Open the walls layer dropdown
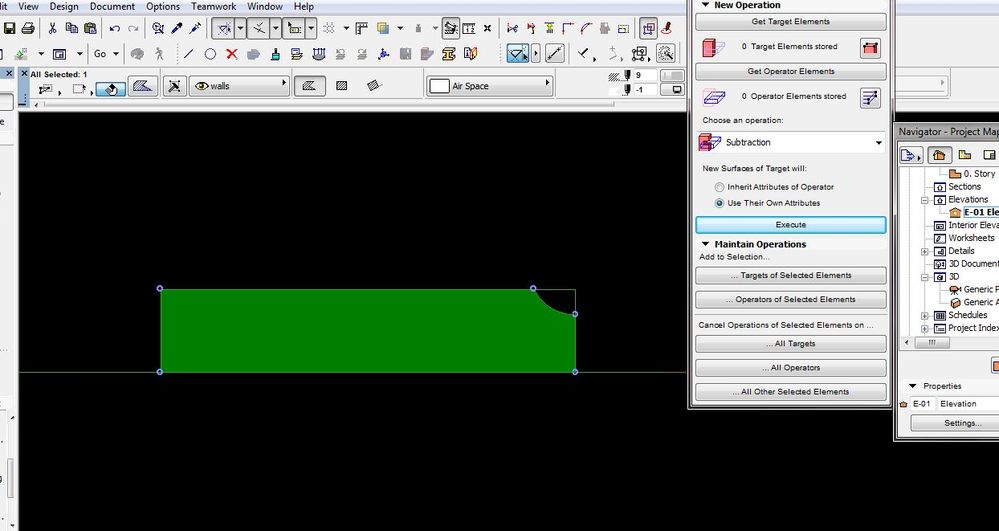 click(239, 85)
